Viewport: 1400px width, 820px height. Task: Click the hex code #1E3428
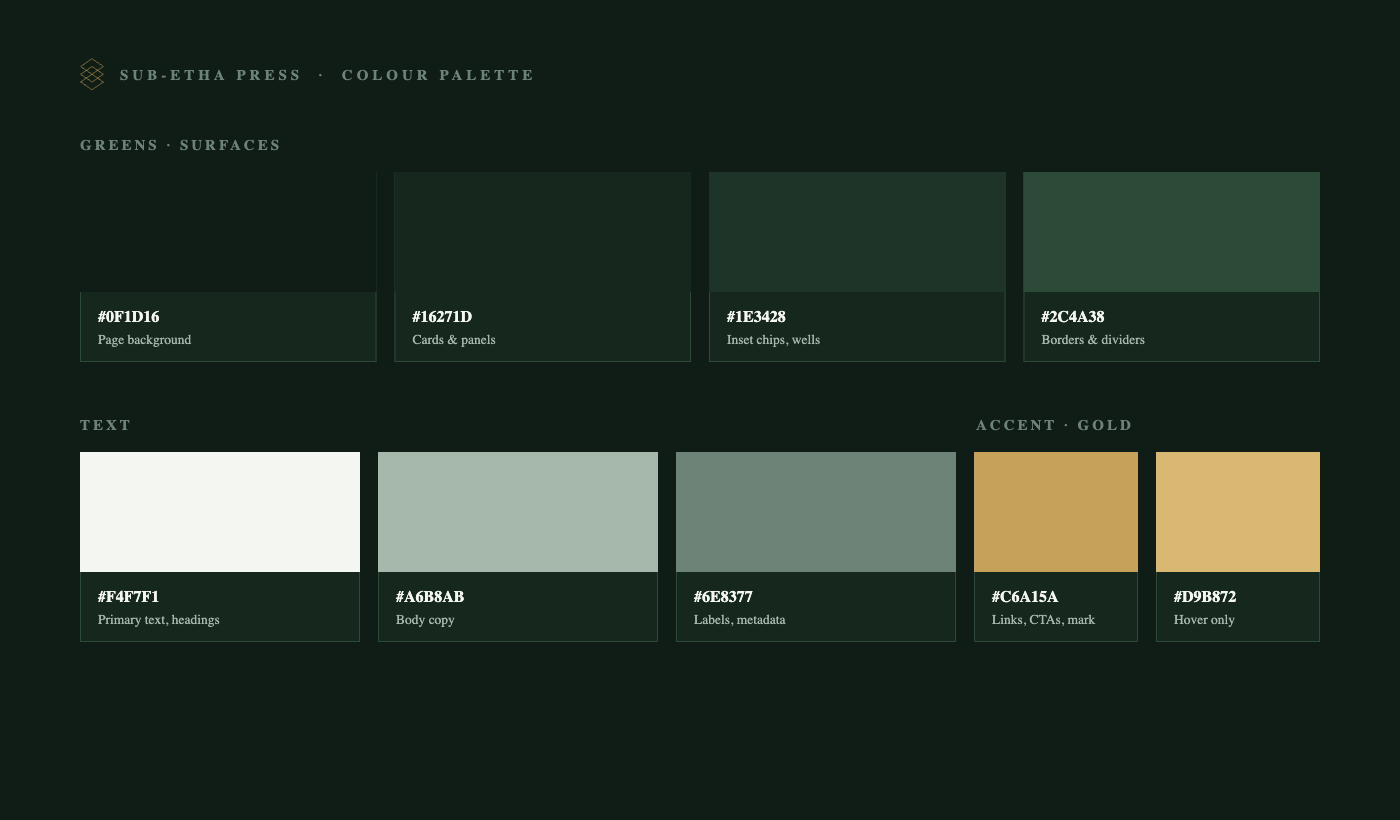click(756, 317)
